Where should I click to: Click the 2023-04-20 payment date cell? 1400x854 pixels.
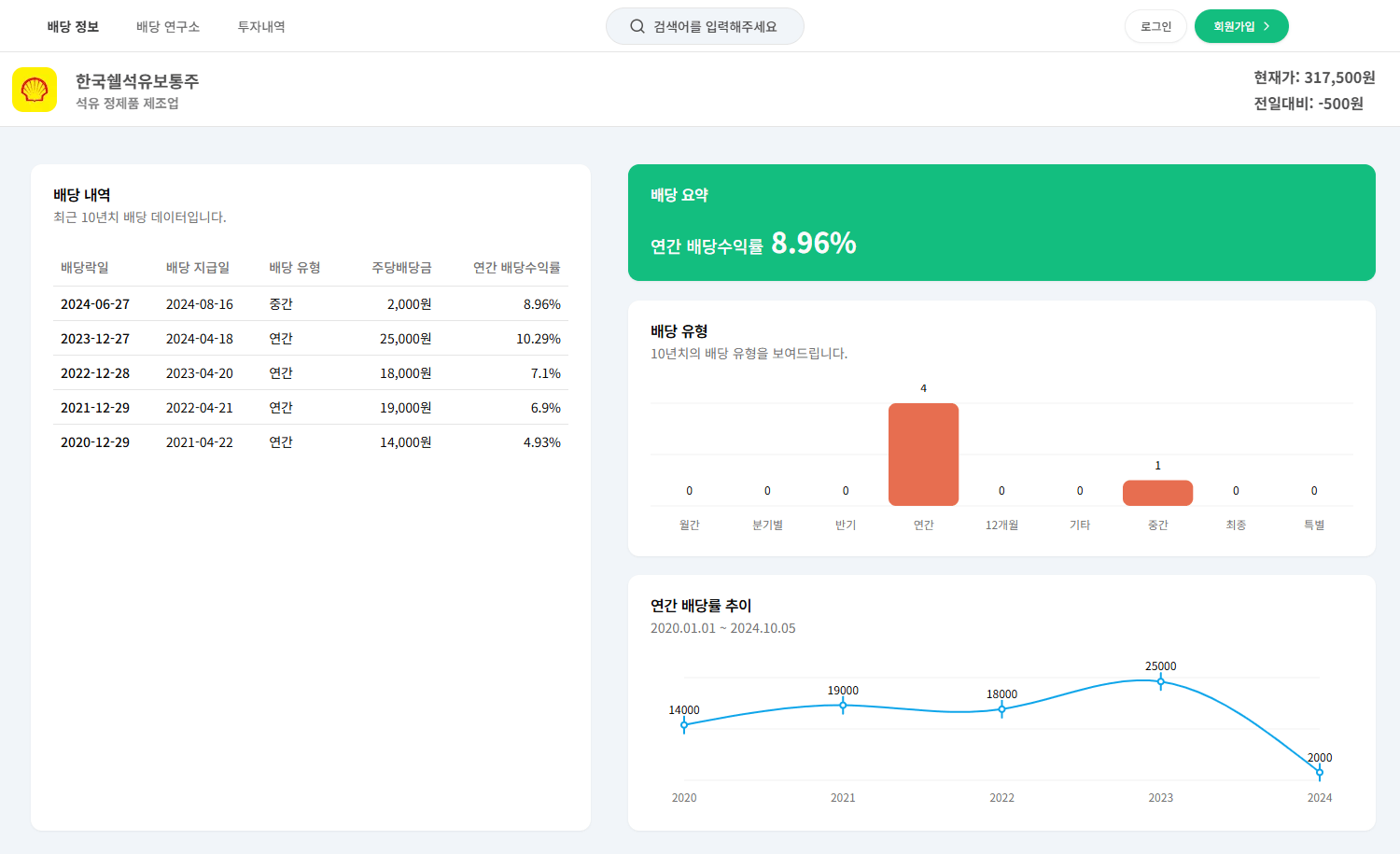(x=200, y=373)
